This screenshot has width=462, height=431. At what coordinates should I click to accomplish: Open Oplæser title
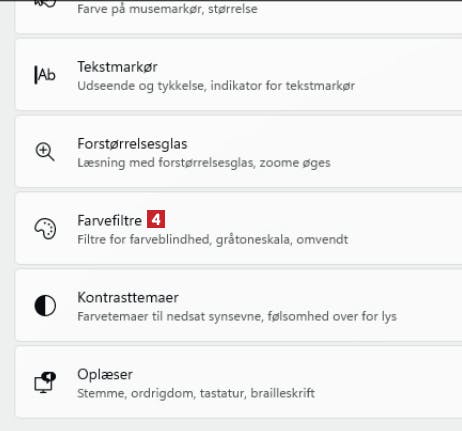(105, 375)
